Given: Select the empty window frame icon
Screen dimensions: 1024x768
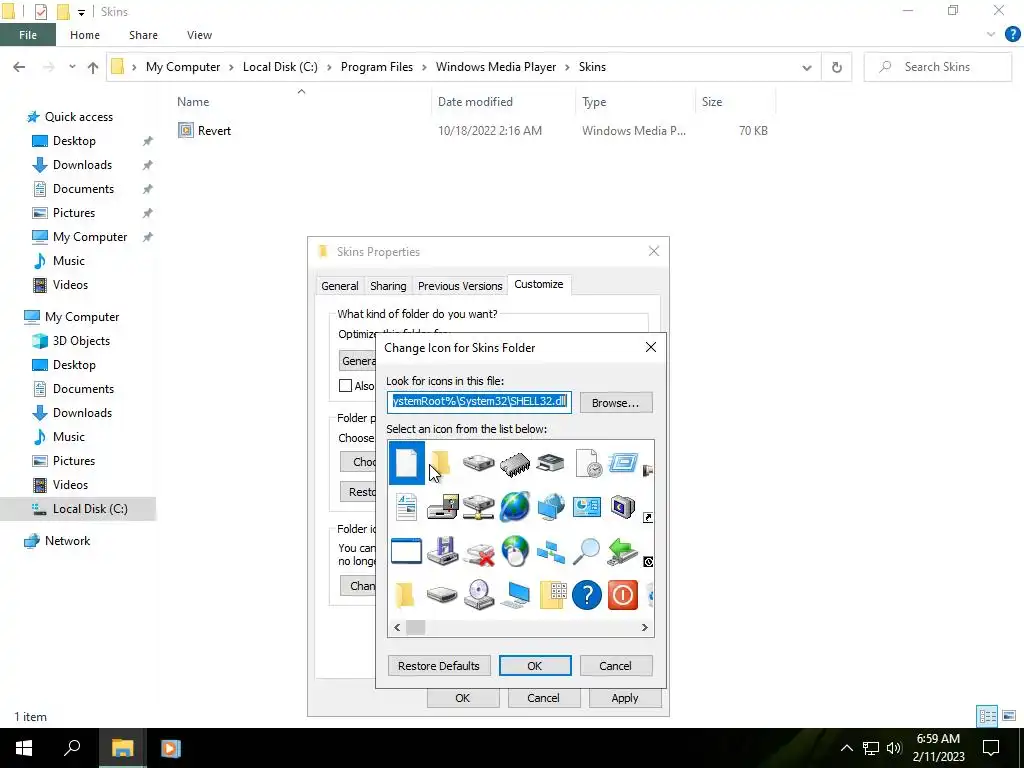Looking at the screenshot, I should click(406, 551).
